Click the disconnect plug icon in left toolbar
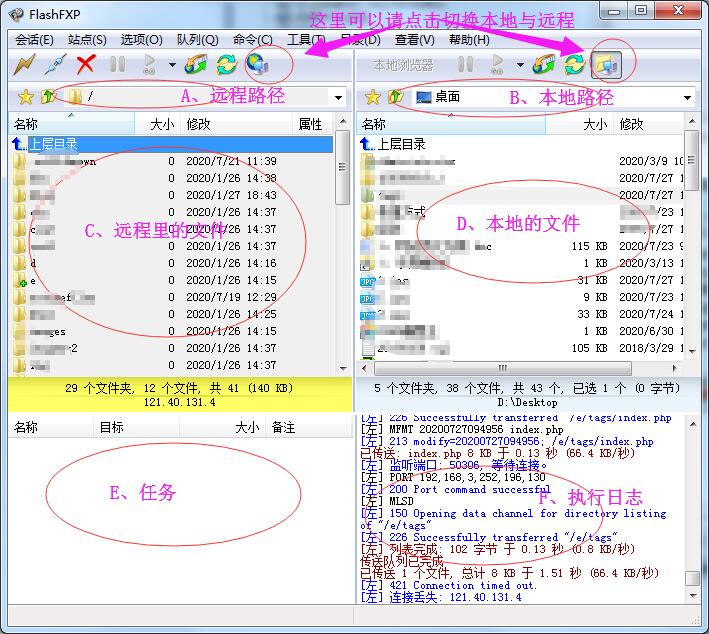Screen dimensions: 709x634 56,64
